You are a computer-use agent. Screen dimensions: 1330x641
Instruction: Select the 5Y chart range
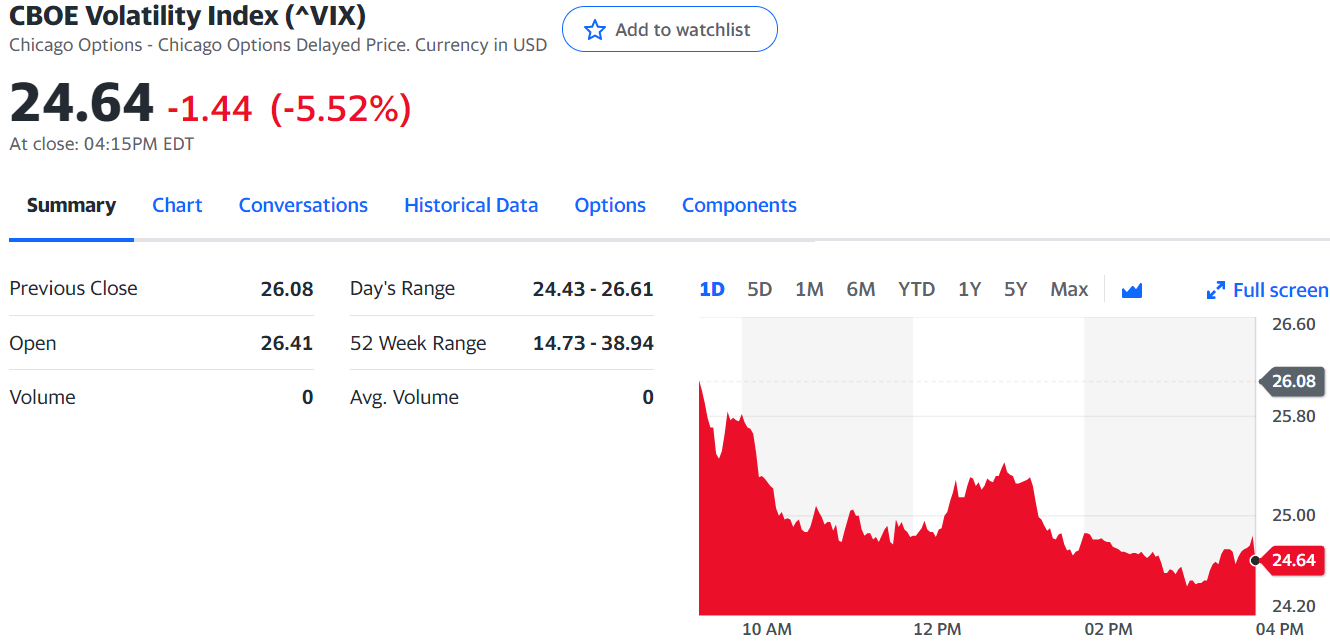pos(1015,289)
